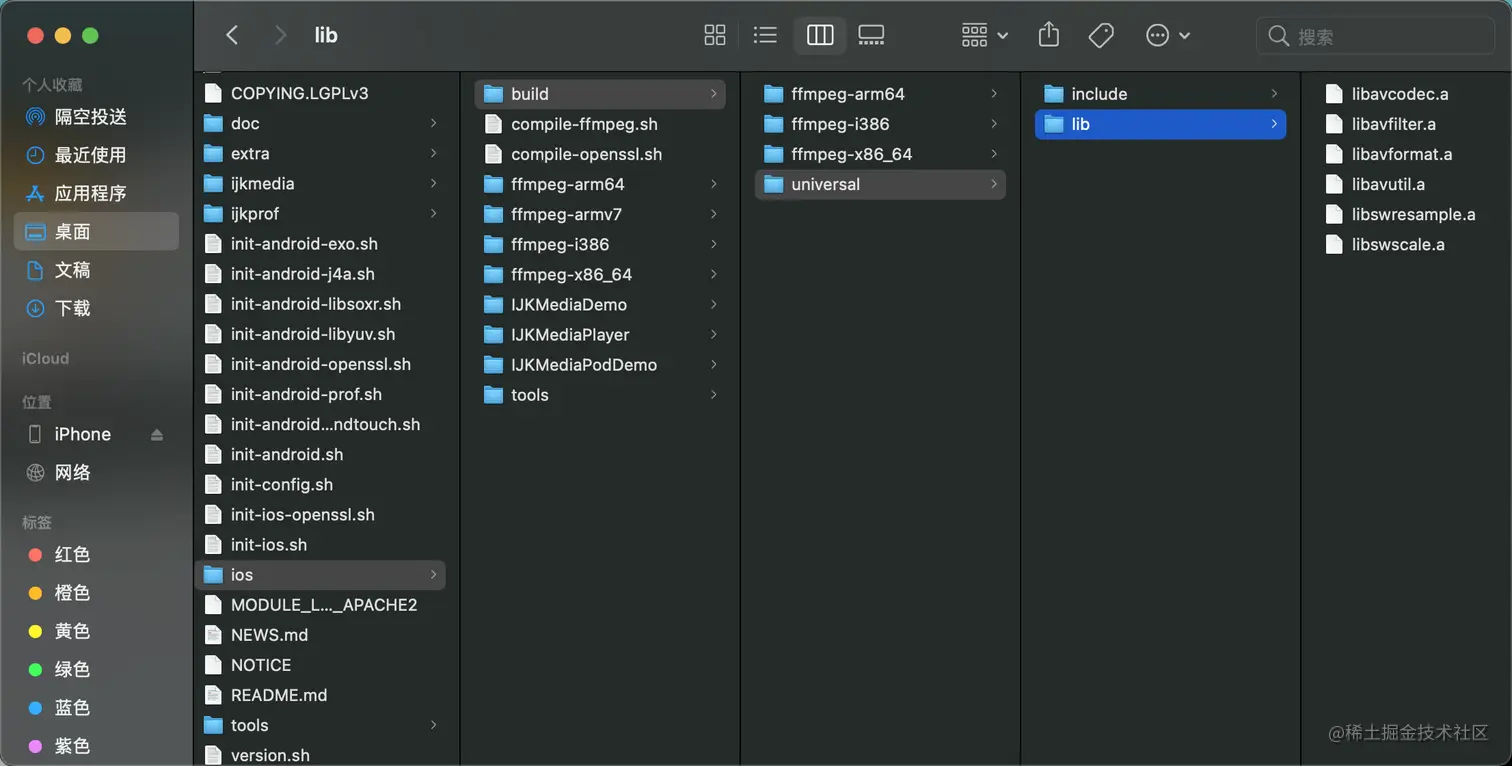The image size is (1512, 766).
Task: Expand the doc folder chevron
Action: point(434,123)
